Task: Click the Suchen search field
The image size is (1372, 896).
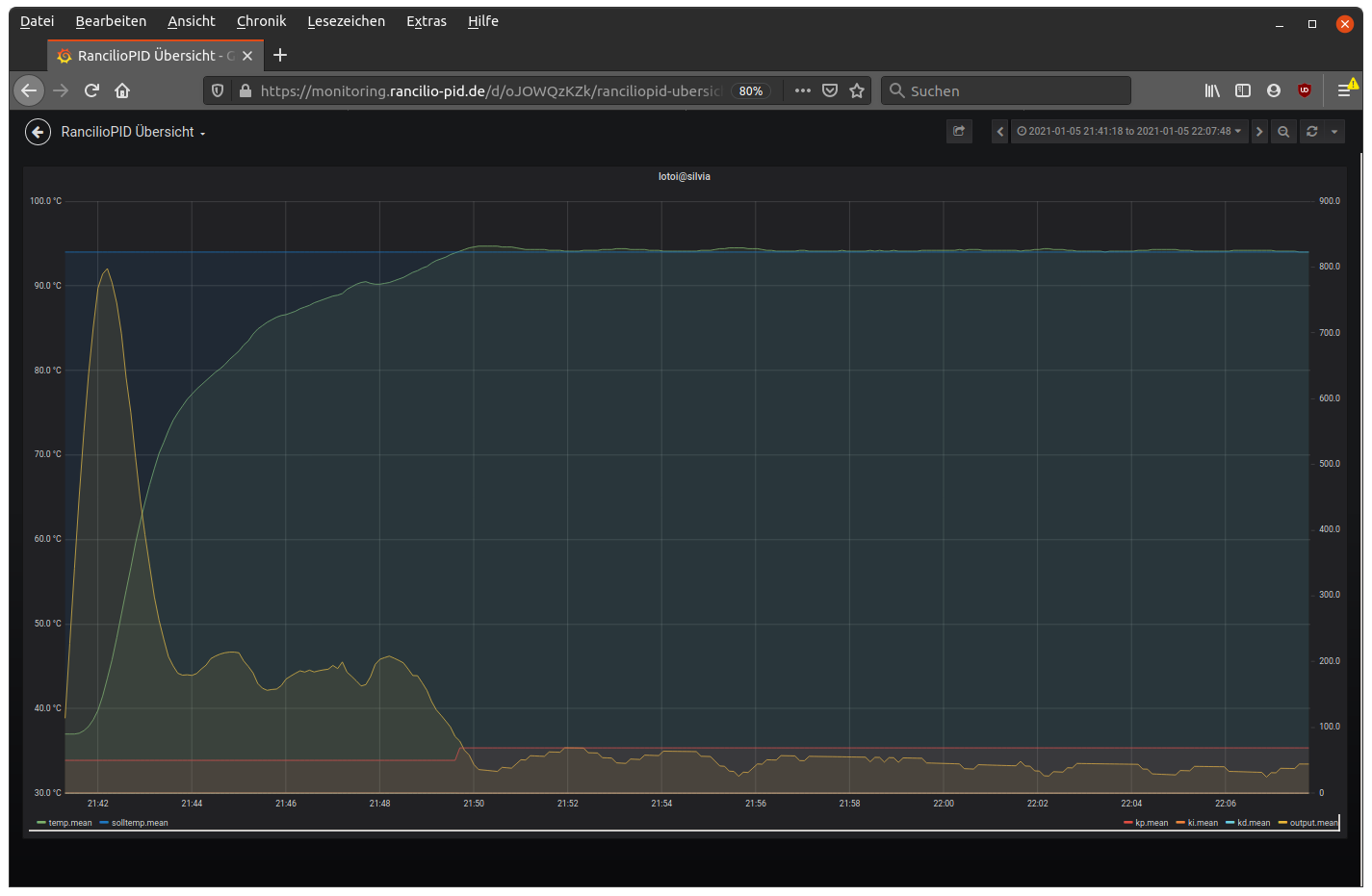Action: point(1006,90)
